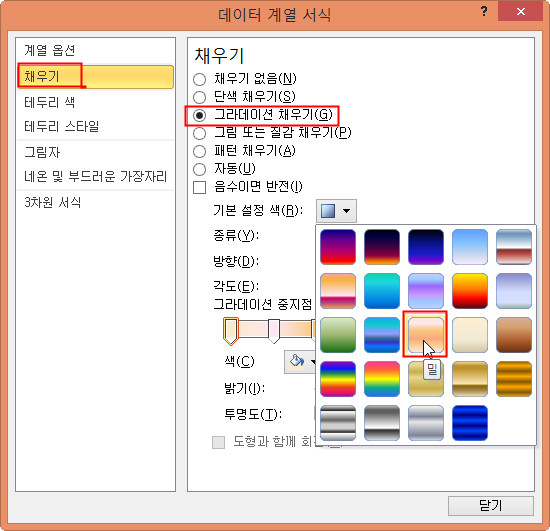Enable 음수이면 반전(I) checkbox
550x531 pixels.
(199, 187)
